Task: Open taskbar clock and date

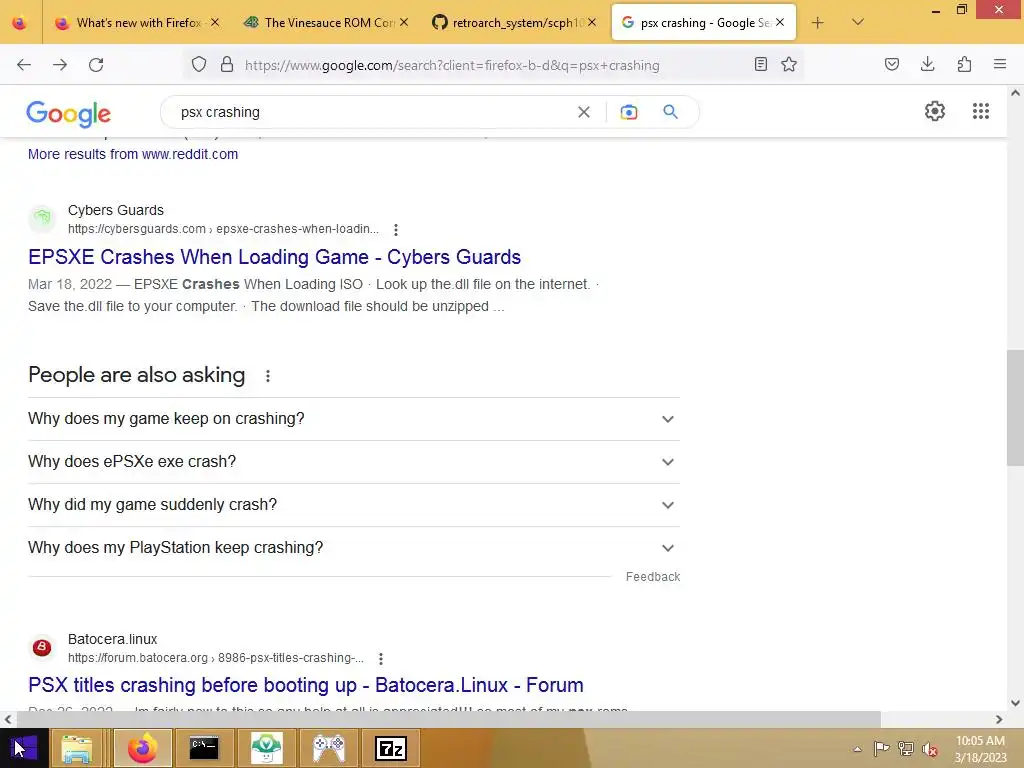Action: point(980,749)
